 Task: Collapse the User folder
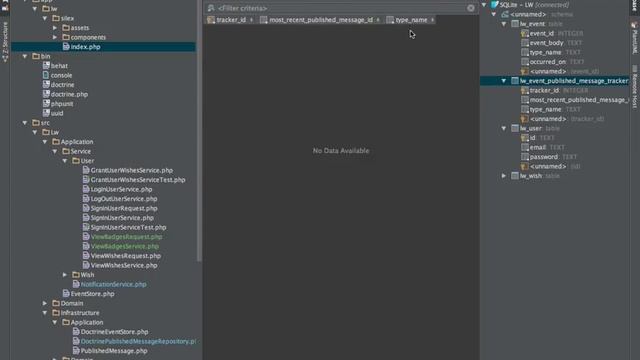[65, 161]
